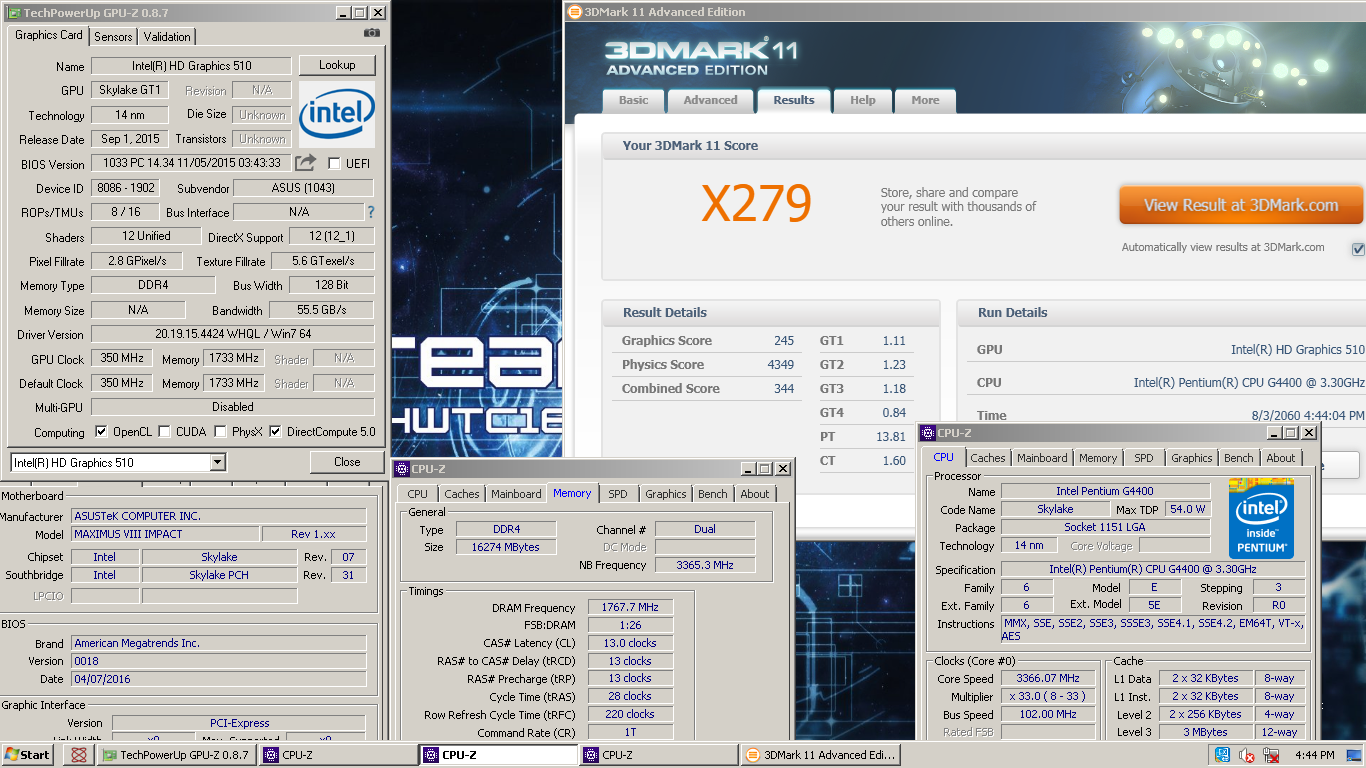Click the title bar icon of the CPU-Z processor window
The width and height of the screenshot is (1366, 768).
tap(927, 433)
